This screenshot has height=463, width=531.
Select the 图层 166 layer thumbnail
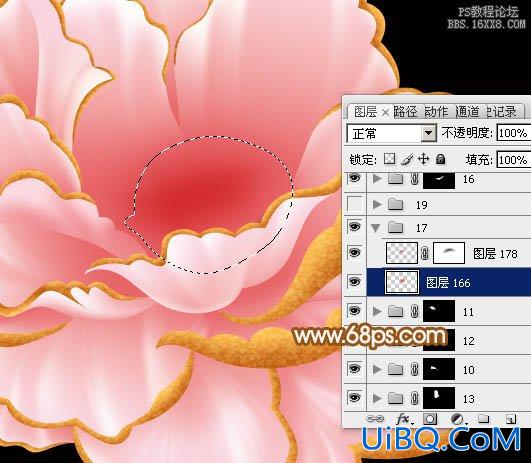click(402, 282)
